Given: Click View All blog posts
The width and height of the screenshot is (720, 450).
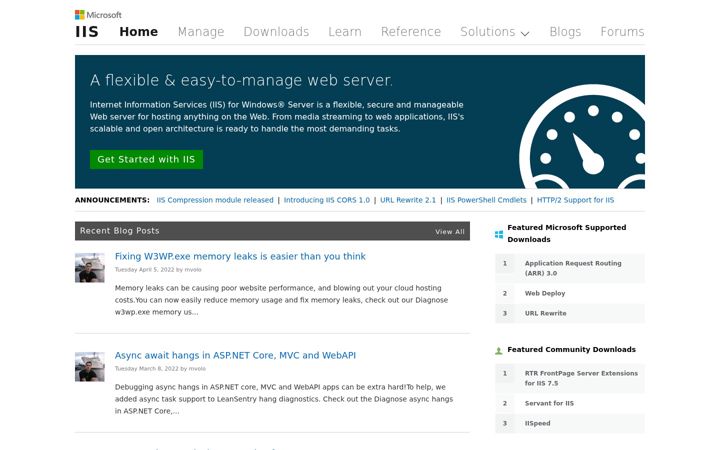Looking at the screenshot, I should [450, 231].
